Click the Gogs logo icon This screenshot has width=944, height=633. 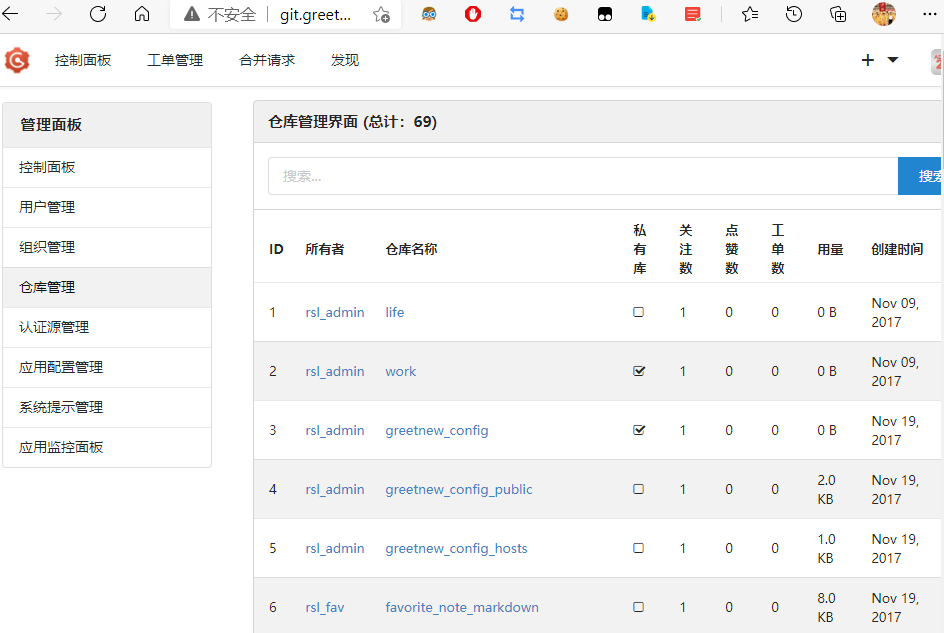click(15, 59)
